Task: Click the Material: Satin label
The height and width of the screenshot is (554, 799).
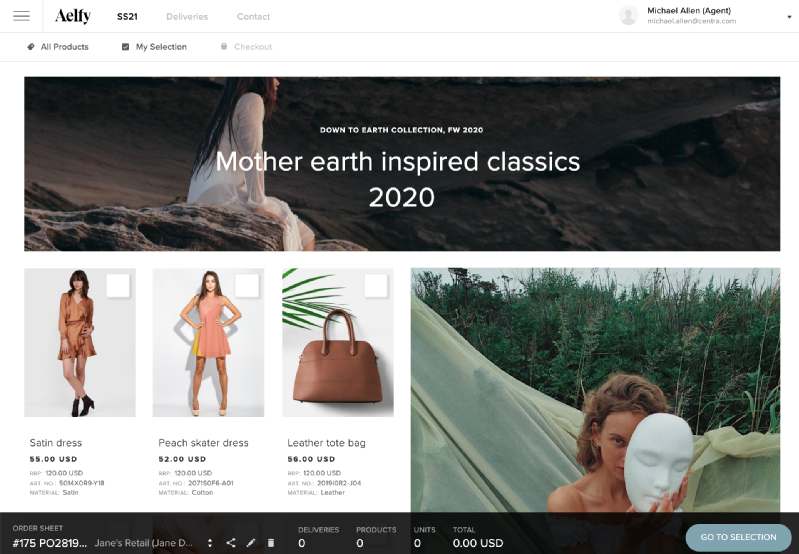Action: coord(54,493)
